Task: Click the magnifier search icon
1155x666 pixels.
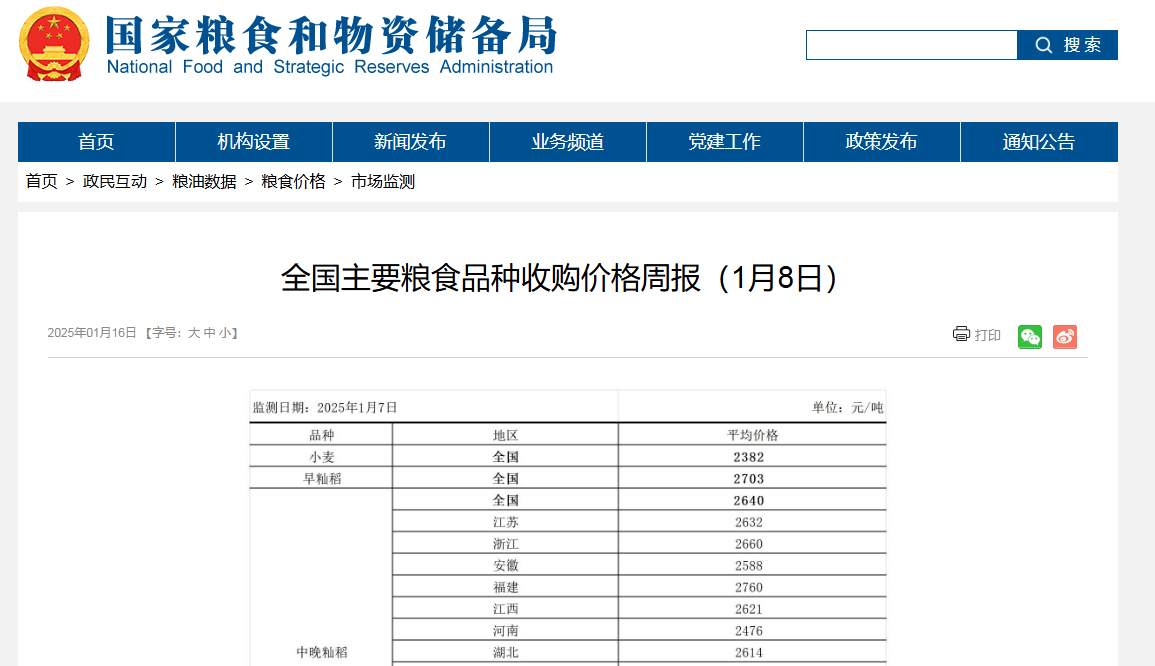Action: pos(1043,45)
